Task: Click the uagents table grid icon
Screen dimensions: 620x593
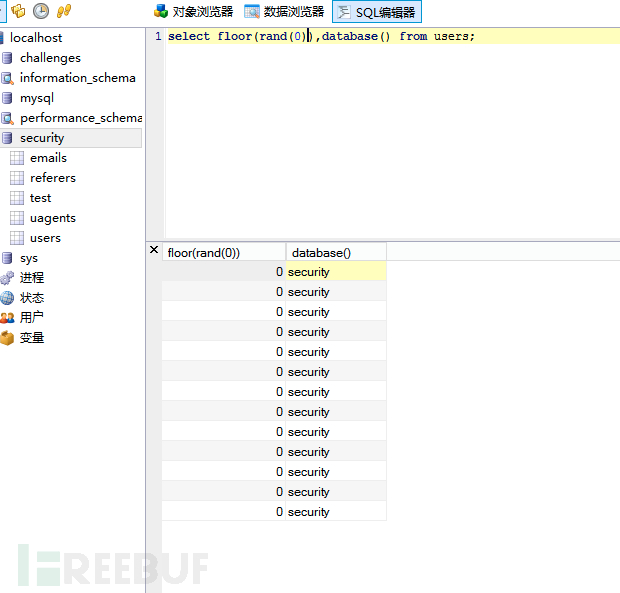Action: 17,218
